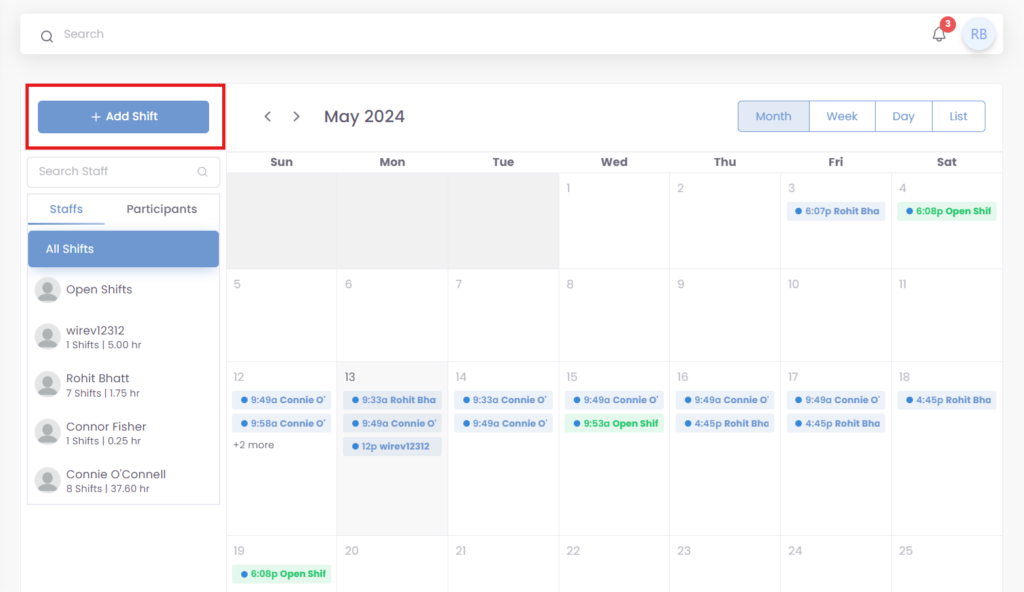Navigate to previous month with left chevron
This screenshot has width=1024, height=592.
pos(267,116)
